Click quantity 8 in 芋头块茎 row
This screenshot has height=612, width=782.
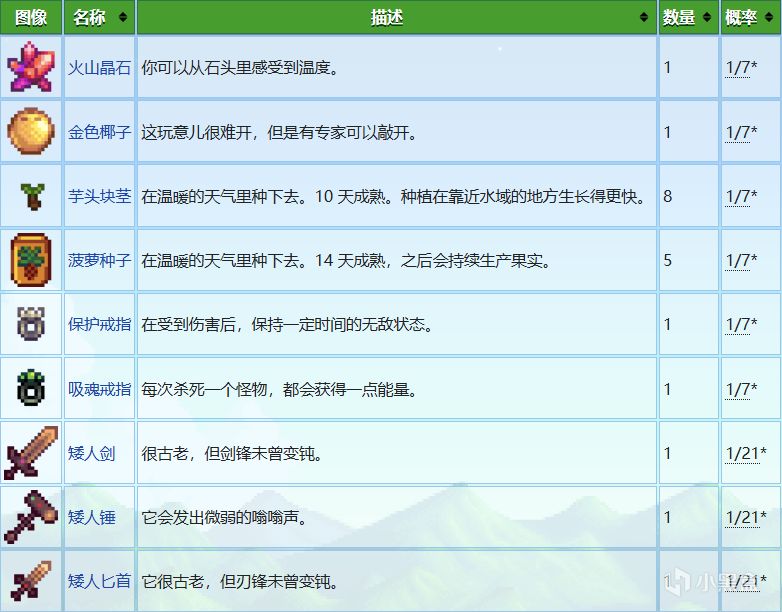(x=667, y=196)
